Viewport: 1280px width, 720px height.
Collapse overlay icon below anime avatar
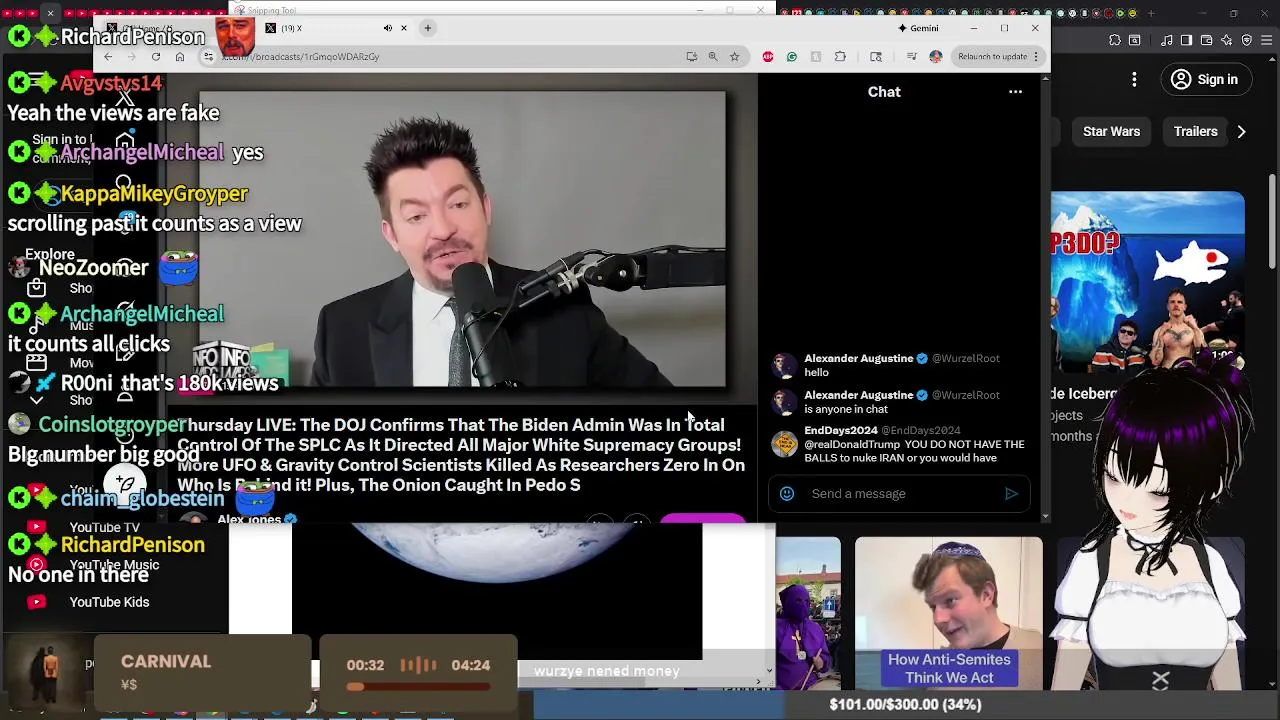(1160, 681)
